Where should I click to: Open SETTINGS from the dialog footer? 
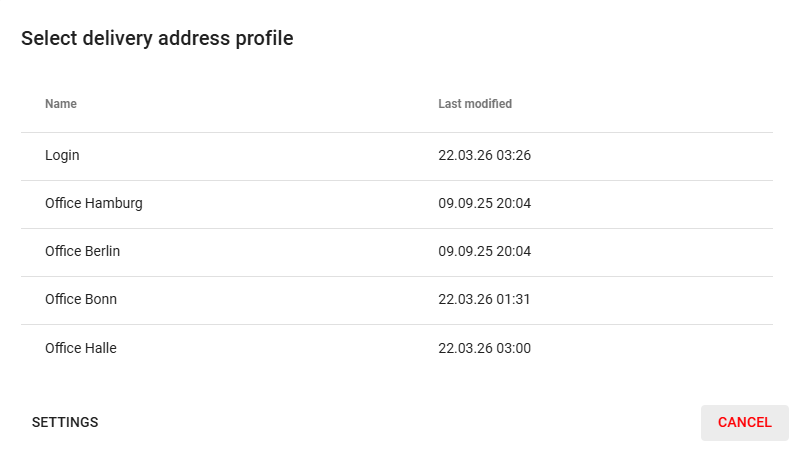[65, 422]
